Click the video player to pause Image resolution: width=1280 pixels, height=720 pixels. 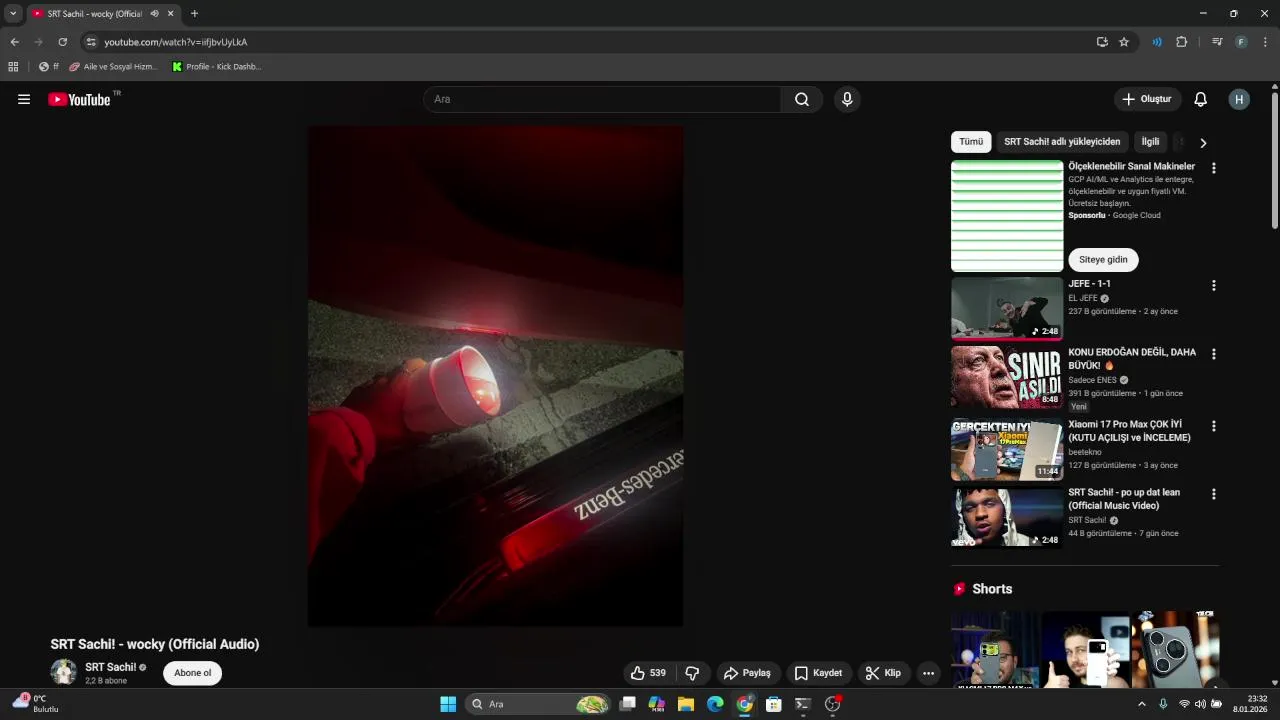495,376
